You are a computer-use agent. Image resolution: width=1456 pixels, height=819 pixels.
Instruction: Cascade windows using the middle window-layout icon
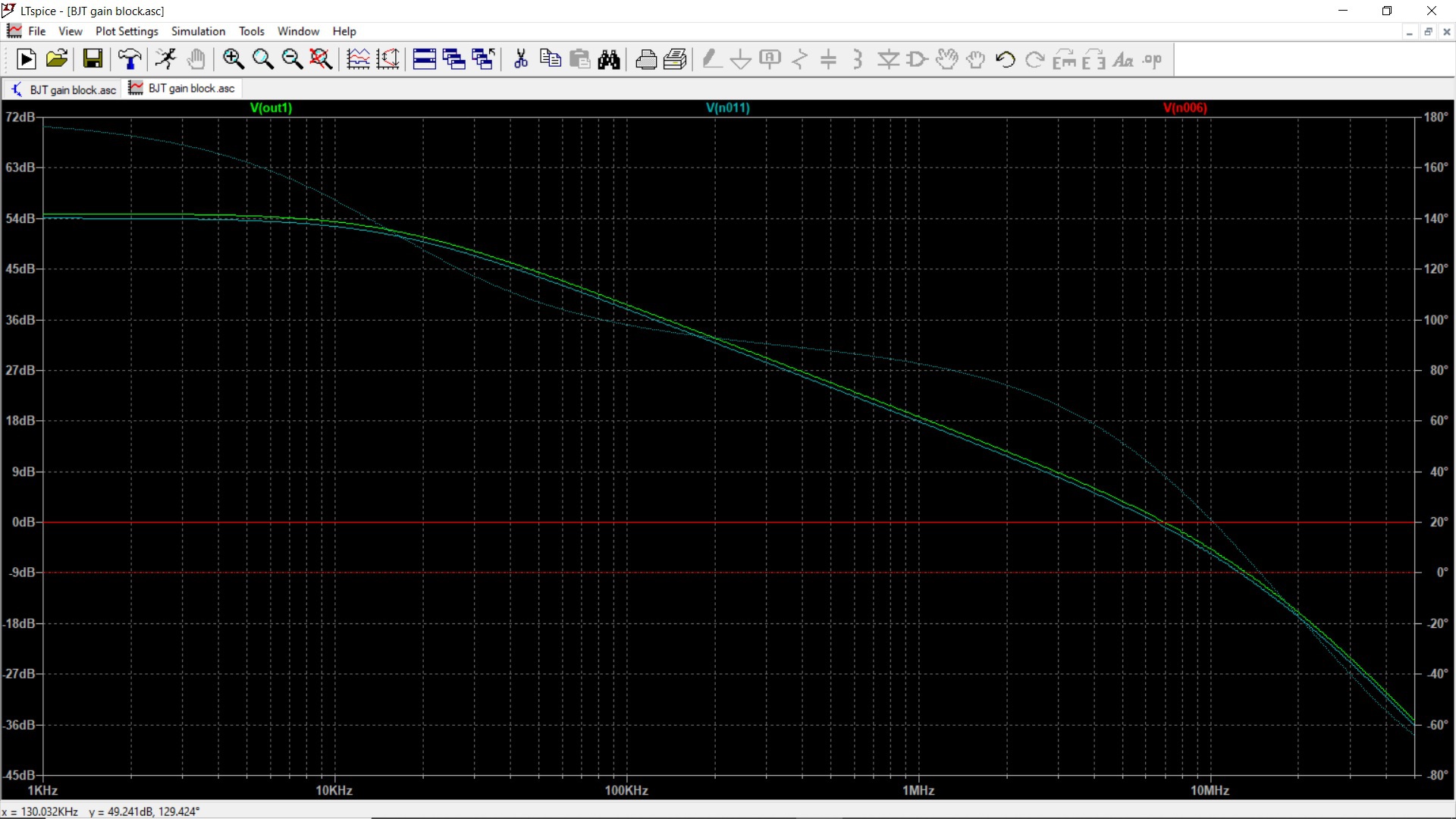[x=454, y=59]
